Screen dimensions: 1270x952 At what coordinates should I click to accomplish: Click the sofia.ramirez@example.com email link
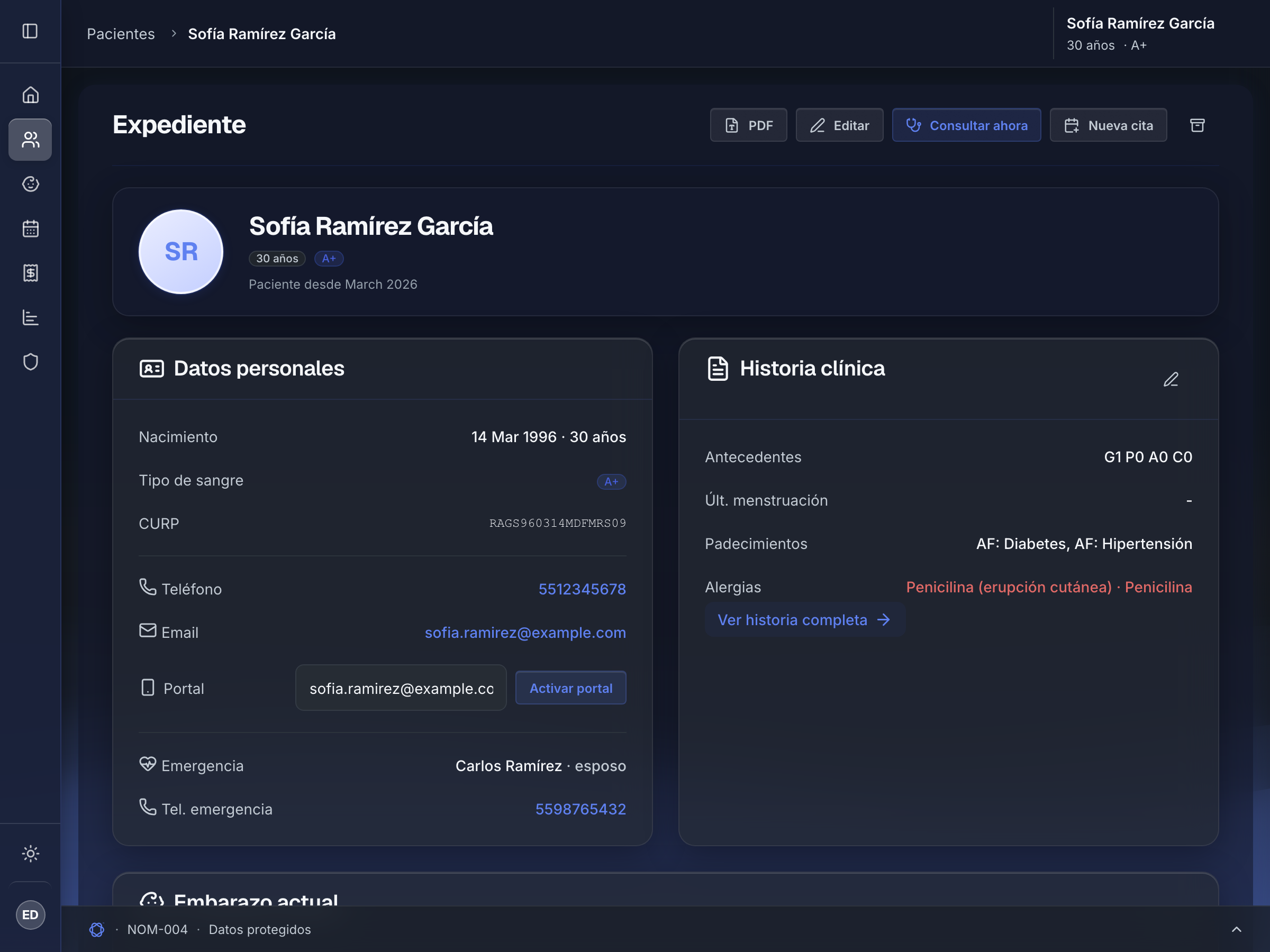[525, 633]
